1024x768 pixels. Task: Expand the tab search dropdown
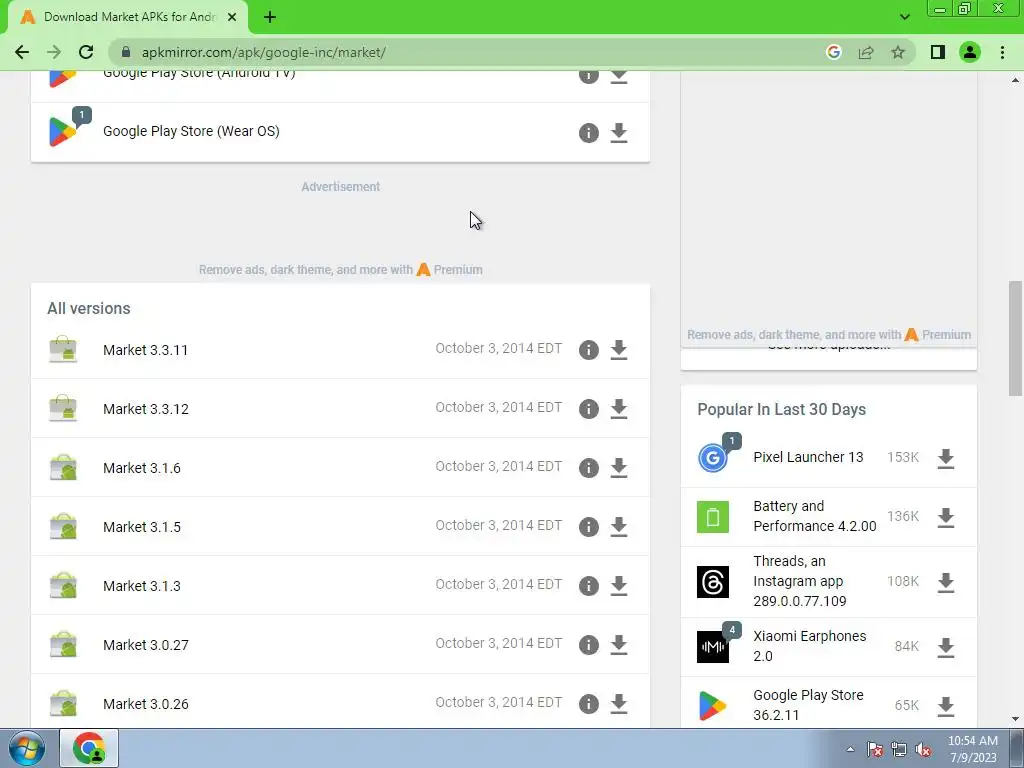904,17
